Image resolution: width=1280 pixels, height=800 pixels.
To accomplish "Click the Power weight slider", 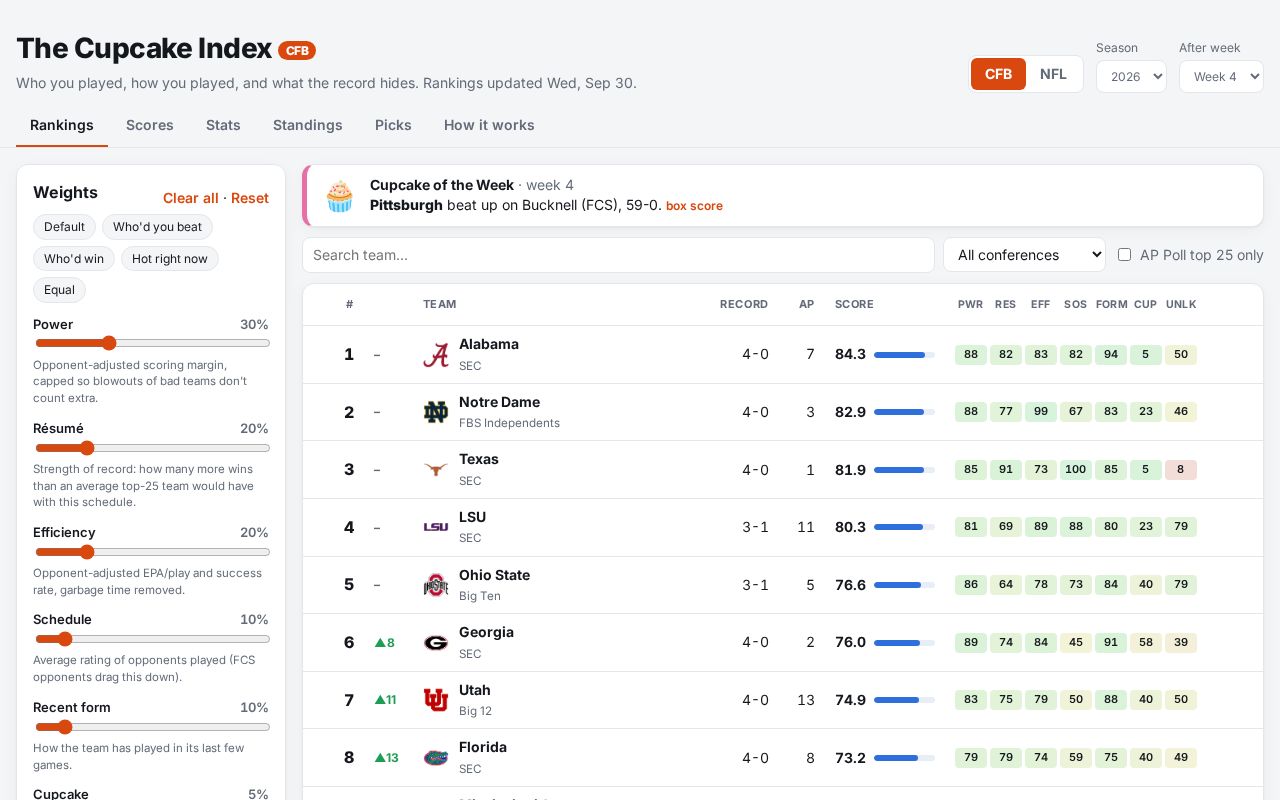I will point(152,343).
